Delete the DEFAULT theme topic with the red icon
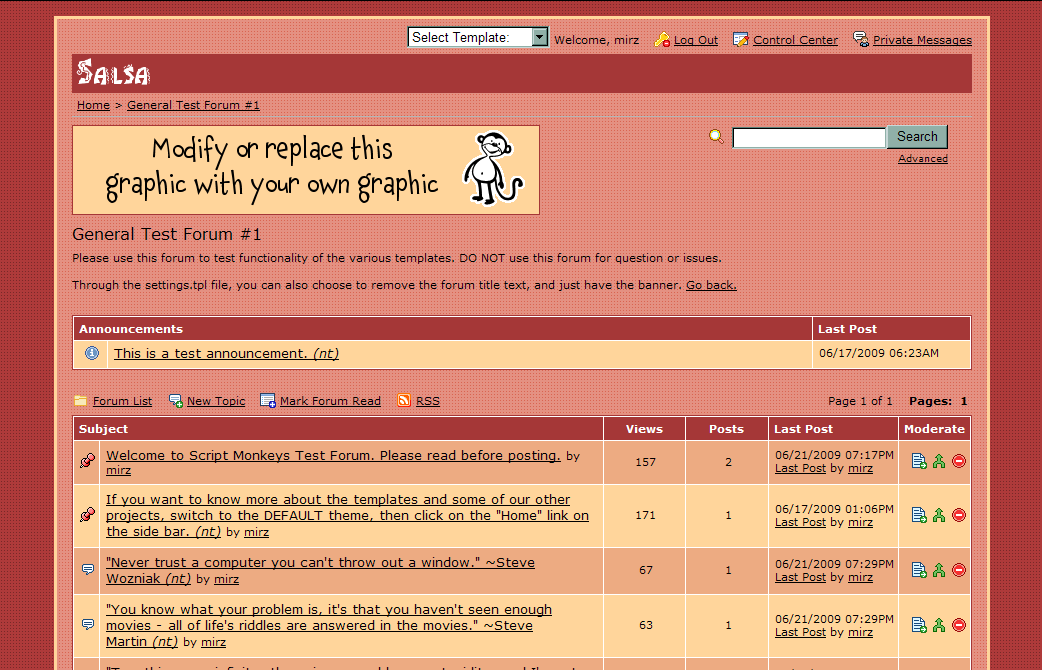This screenshot has height=670, width=1042. pos(959,515)
